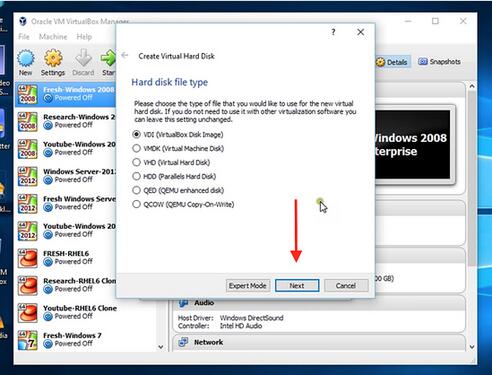Select Research-Windows 2008 VM icon
This screenshot has width=492, height=375.
coord(28,122)
